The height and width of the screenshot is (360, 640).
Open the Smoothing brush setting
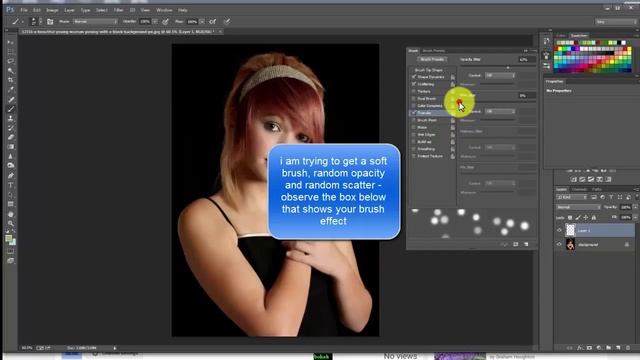pyautogui.click(x=426, y=149)
